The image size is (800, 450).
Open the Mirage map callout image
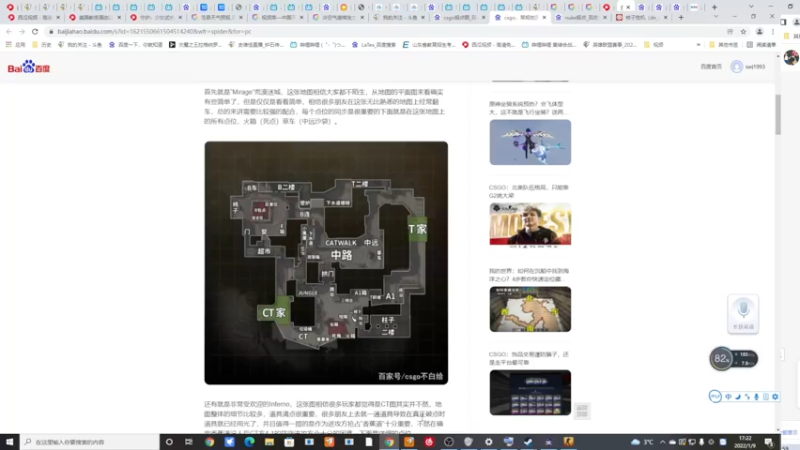(326, 263)
